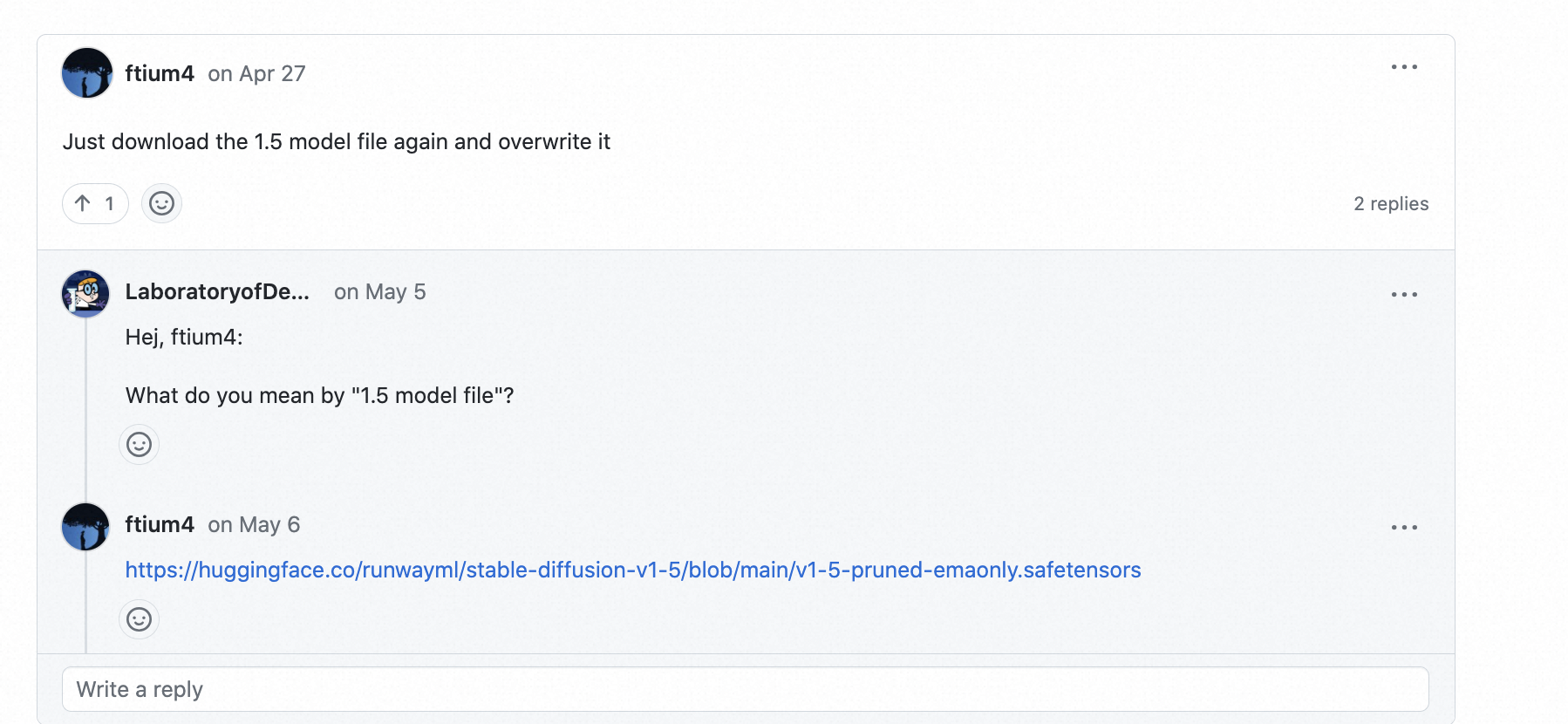Click the 'on May 5' timestamp
Screen dimensions: 1568x724
click(379, 292)
